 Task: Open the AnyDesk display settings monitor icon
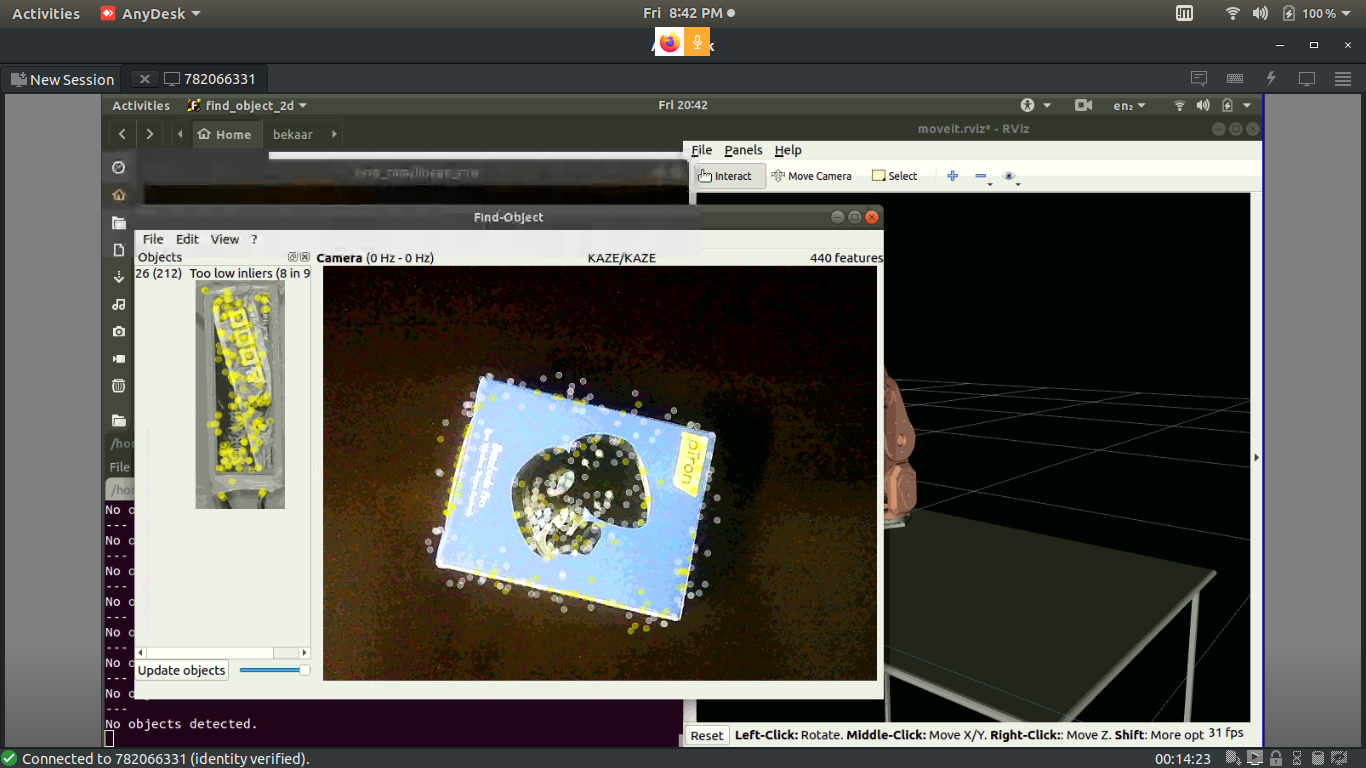1306,79
